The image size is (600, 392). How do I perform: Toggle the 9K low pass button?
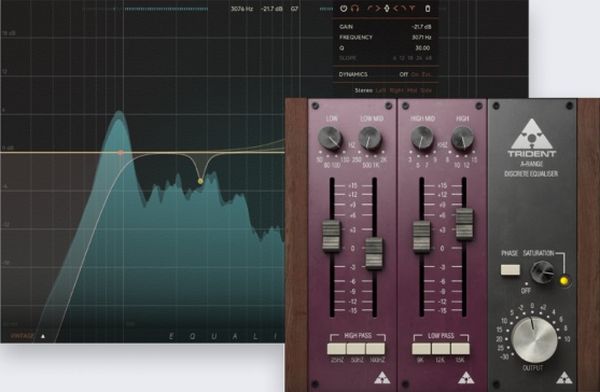pyautogui.click(x=421, y=349)
